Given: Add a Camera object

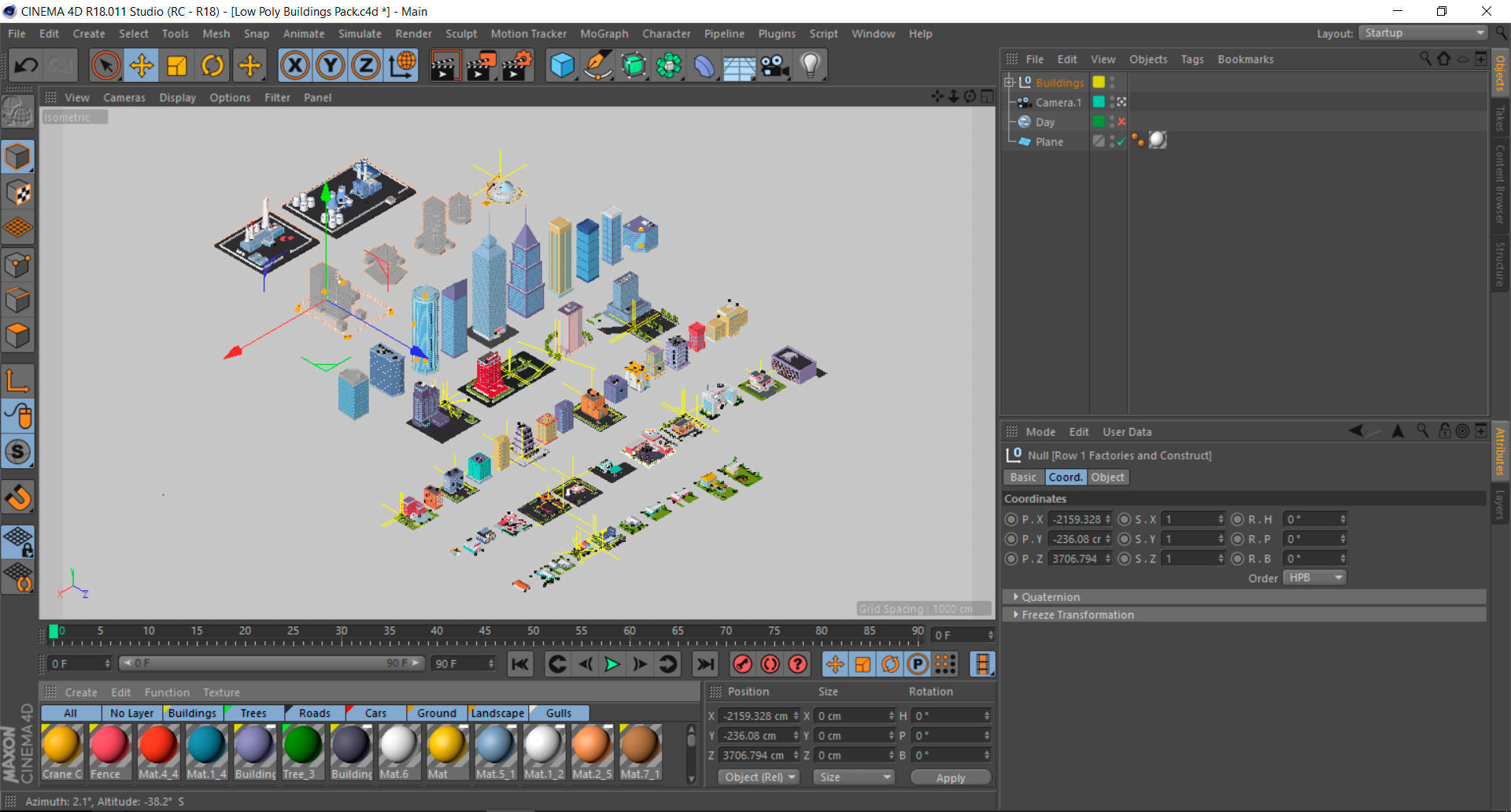Looking at the screenshot, I should pos(775,65).
